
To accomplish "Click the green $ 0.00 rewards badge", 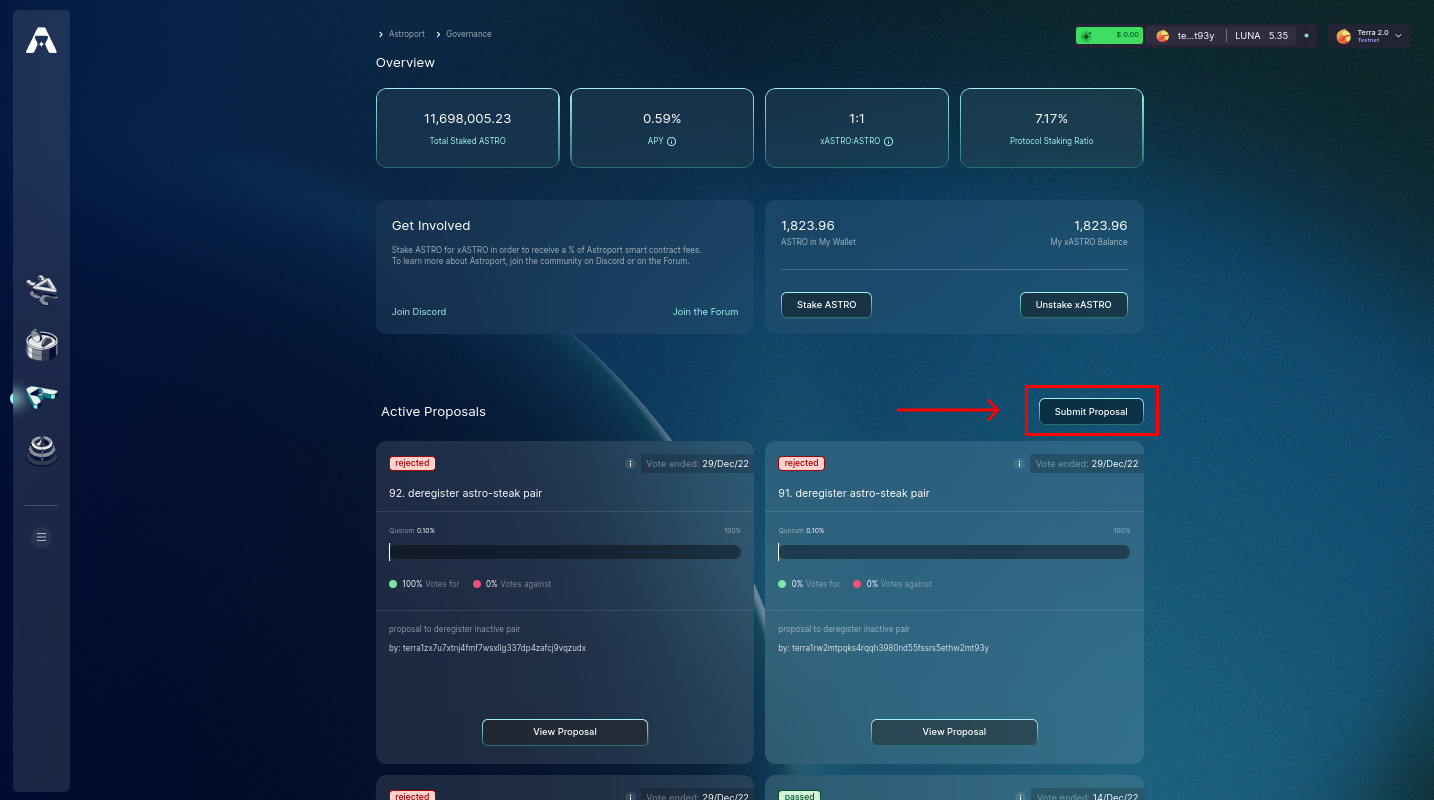I will pyautogui.click(x=1109, y=36).
